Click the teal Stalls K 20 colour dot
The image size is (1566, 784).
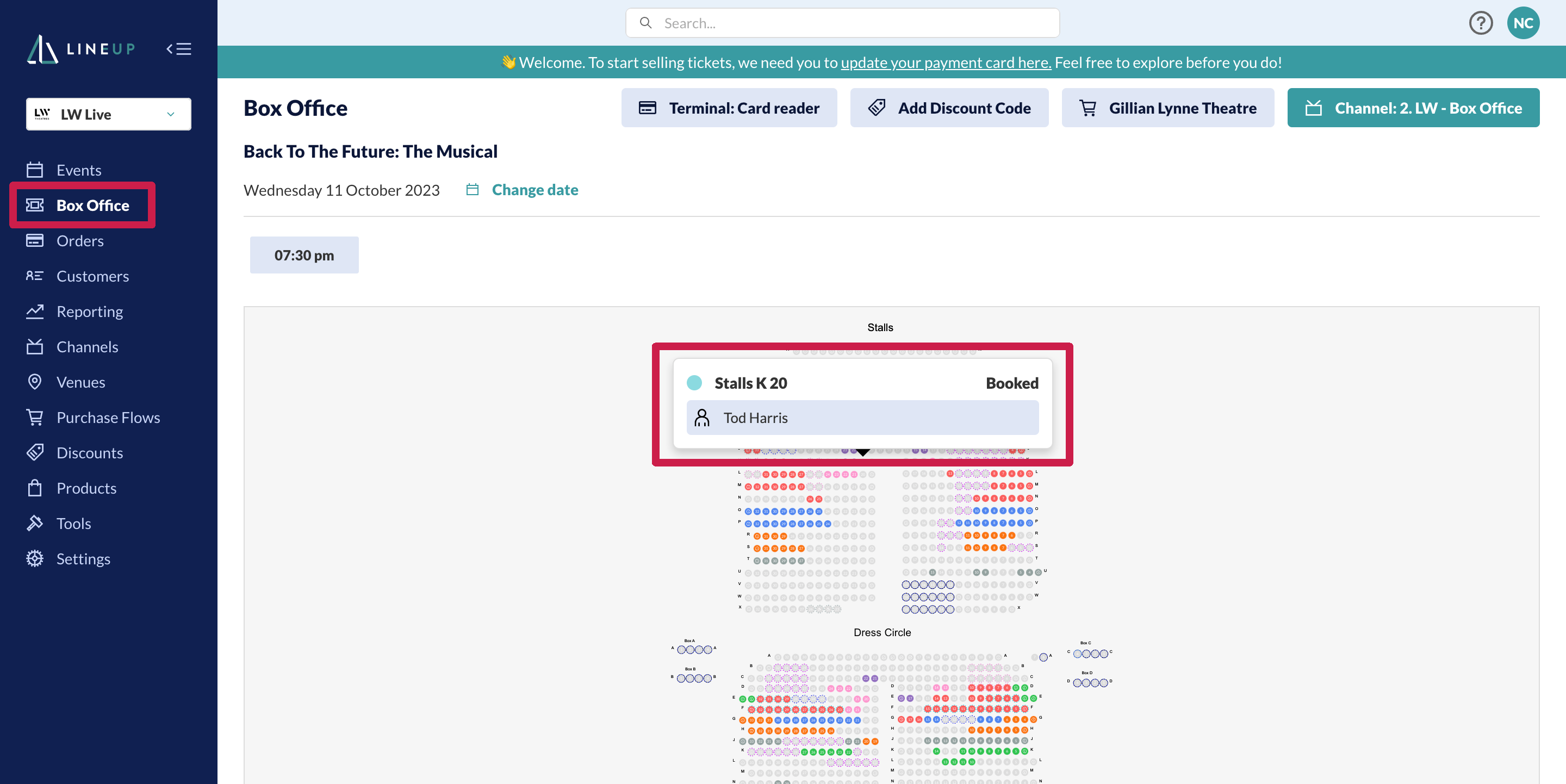[x=694, y=383]
